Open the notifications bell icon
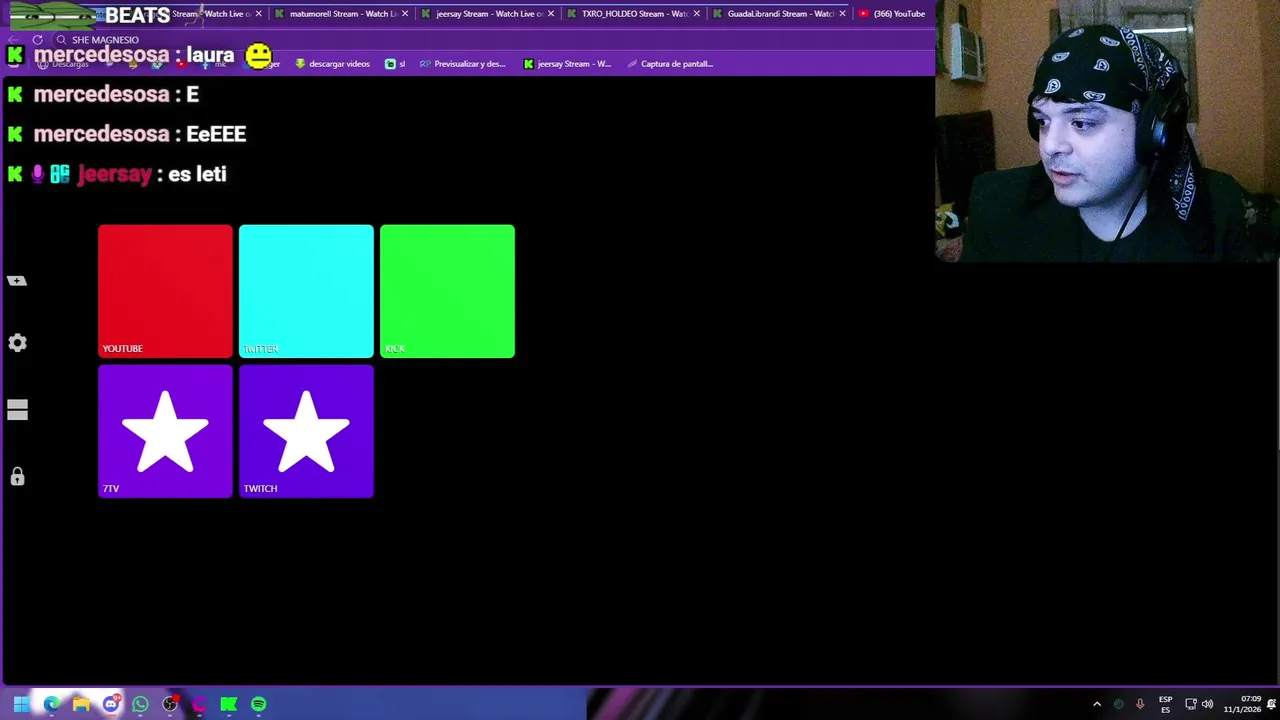 [x=1271, y=704]
